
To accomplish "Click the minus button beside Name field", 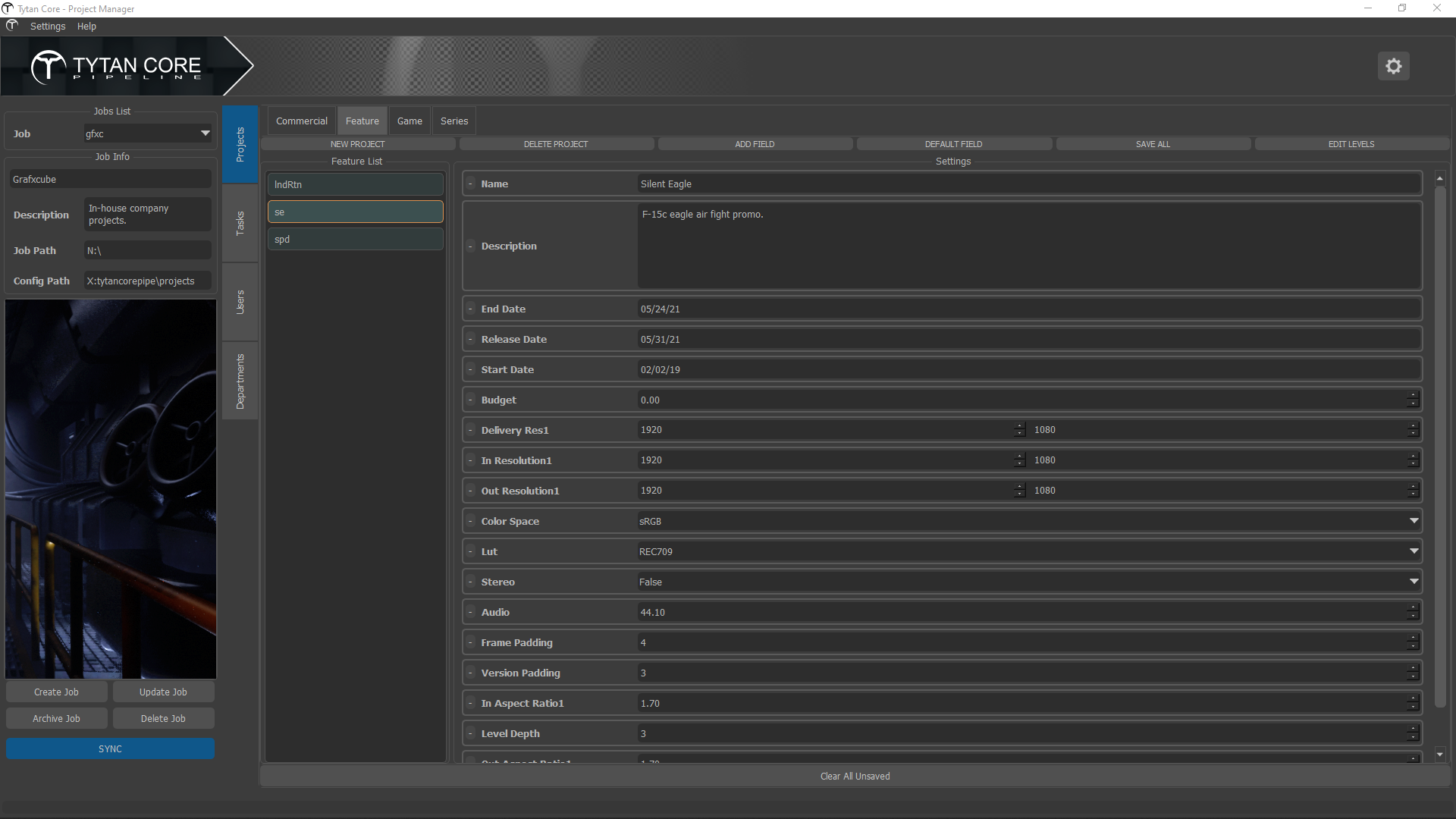I will pyautogui.click(x=471, y=184).
